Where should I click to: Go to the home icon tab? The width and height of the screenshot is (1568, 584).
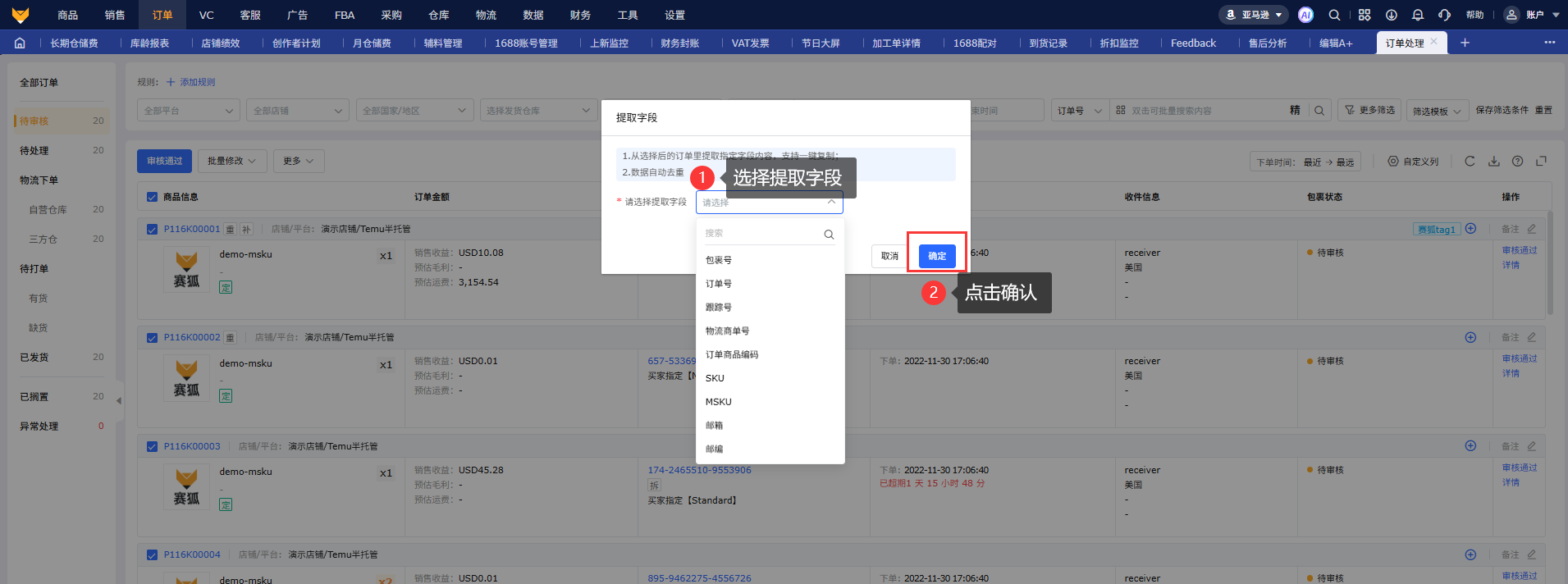[20, 43]
